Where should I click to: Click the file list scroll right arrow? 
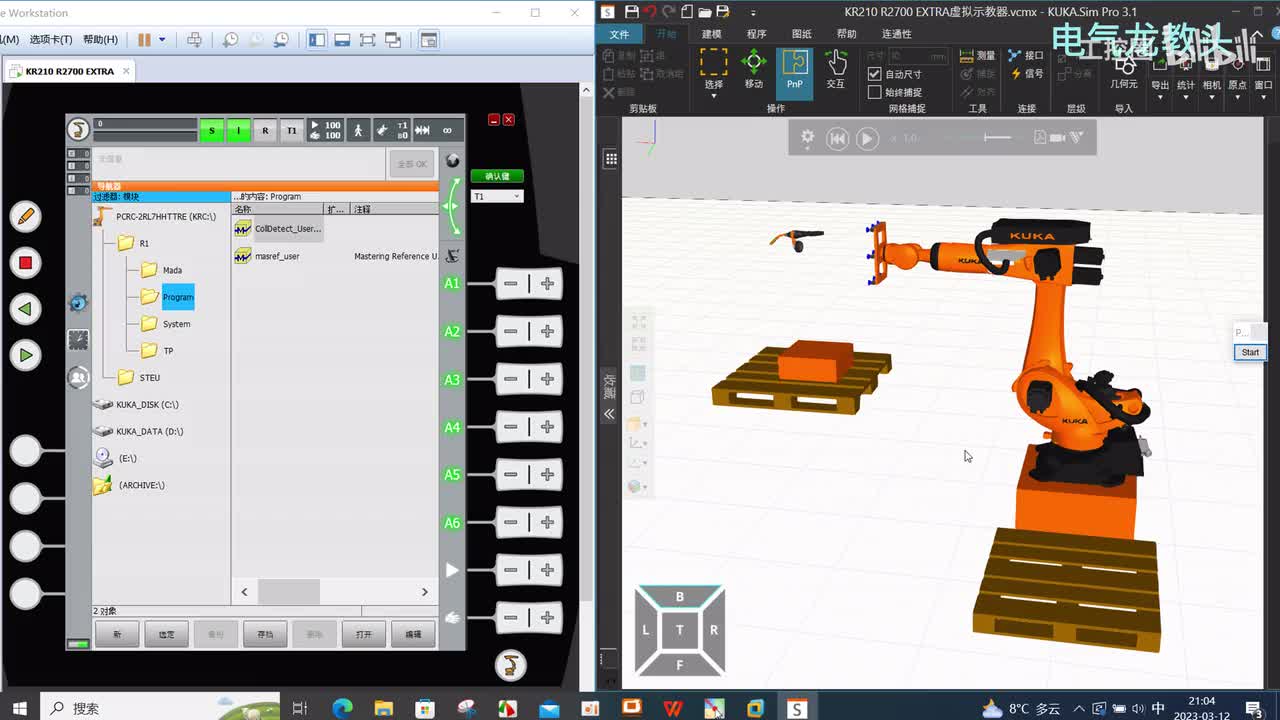pos(425,592)
